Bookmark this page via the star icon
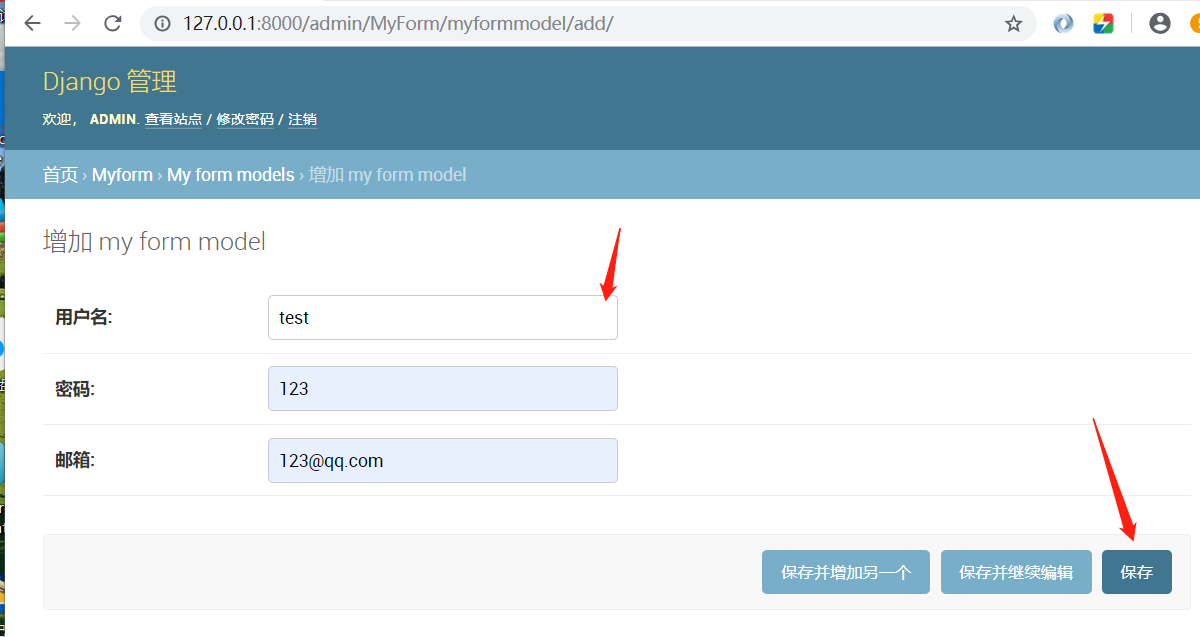 (1014, 22)
